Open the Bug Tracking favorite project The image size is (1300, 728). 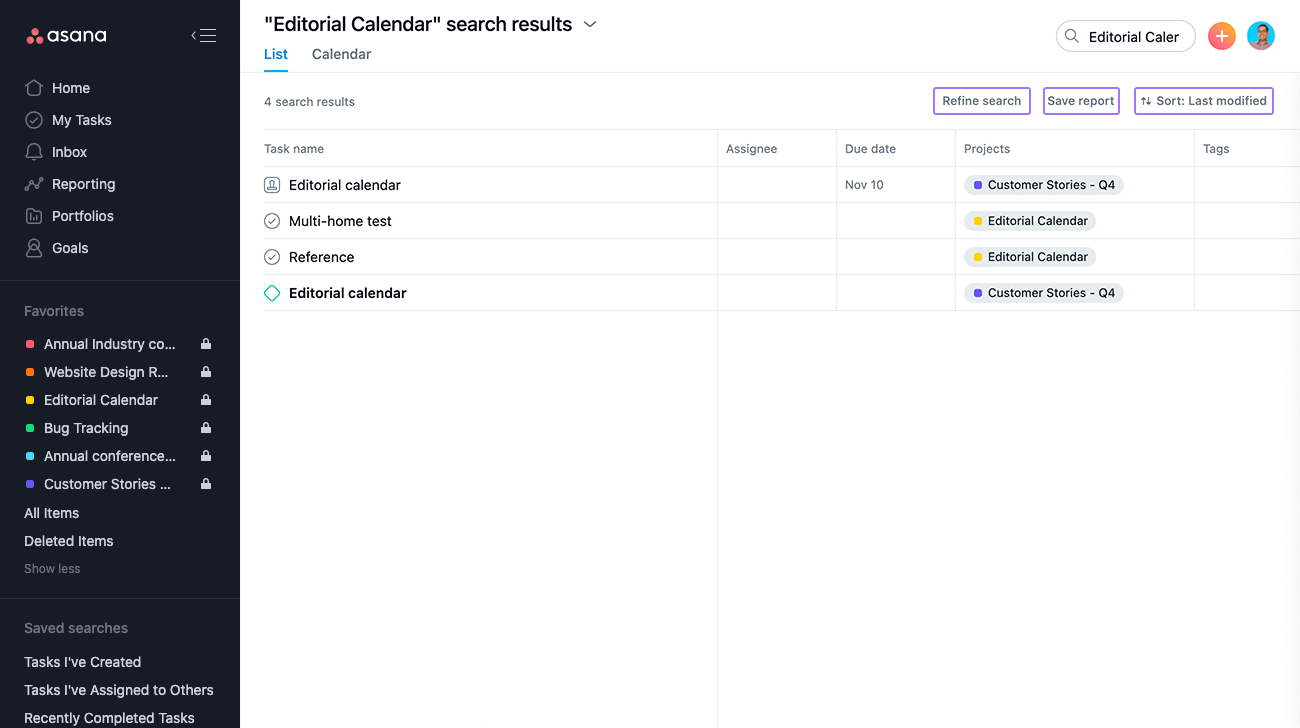[86, 428]
